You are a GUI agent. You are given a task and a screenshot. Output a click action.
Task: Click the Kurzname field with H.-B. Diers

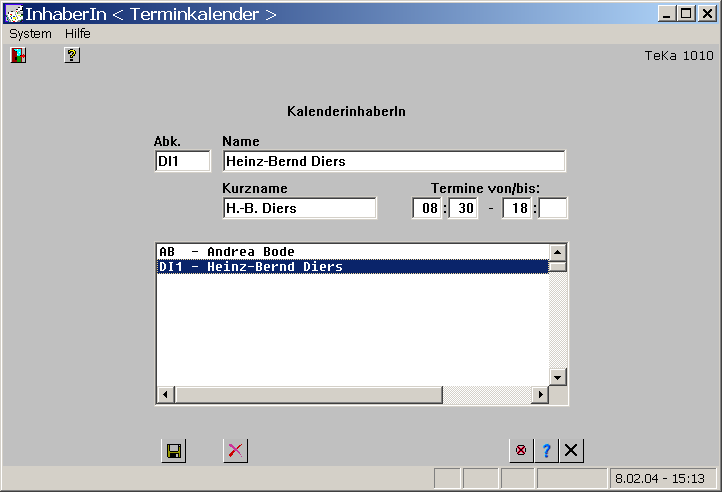click(x=299, y=208)
